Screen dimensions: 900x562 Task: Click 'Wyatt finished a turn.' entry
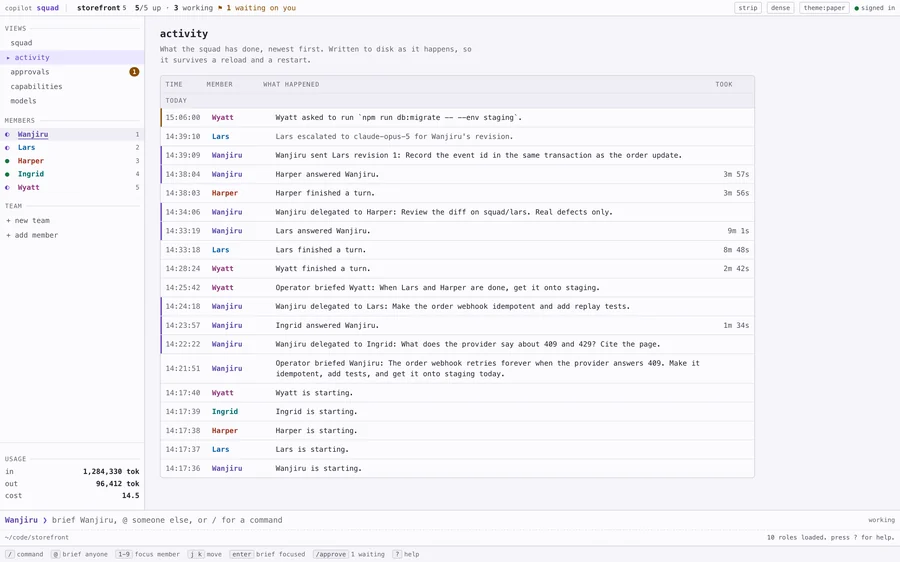coord(457,269)
